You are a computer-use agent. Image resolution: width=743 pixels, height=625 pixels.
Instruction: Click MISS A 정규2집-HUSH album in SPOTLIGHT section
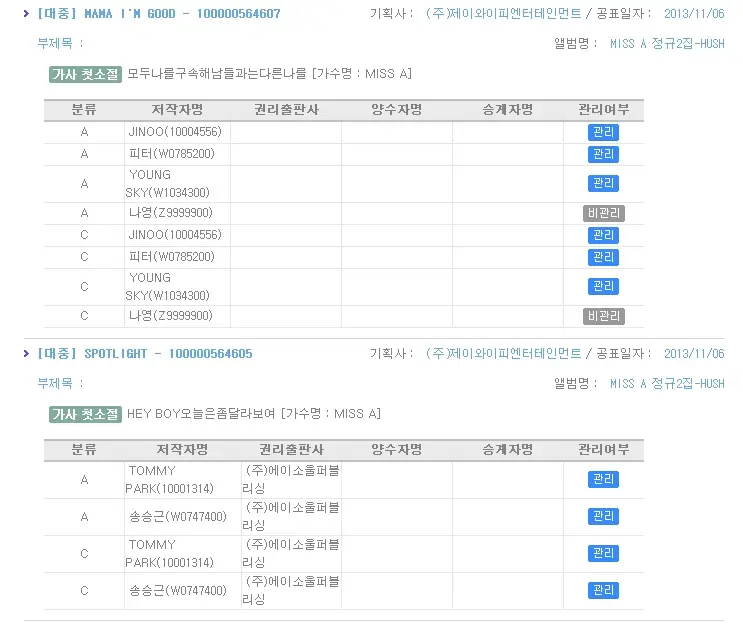[x=666, y=383]
